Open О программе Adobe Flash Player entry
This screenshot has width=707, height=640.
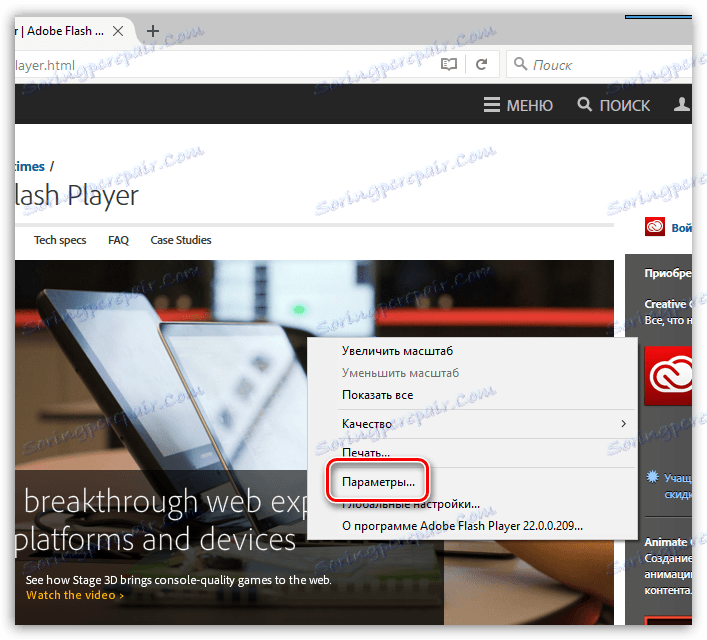click(x=462, y=526)
